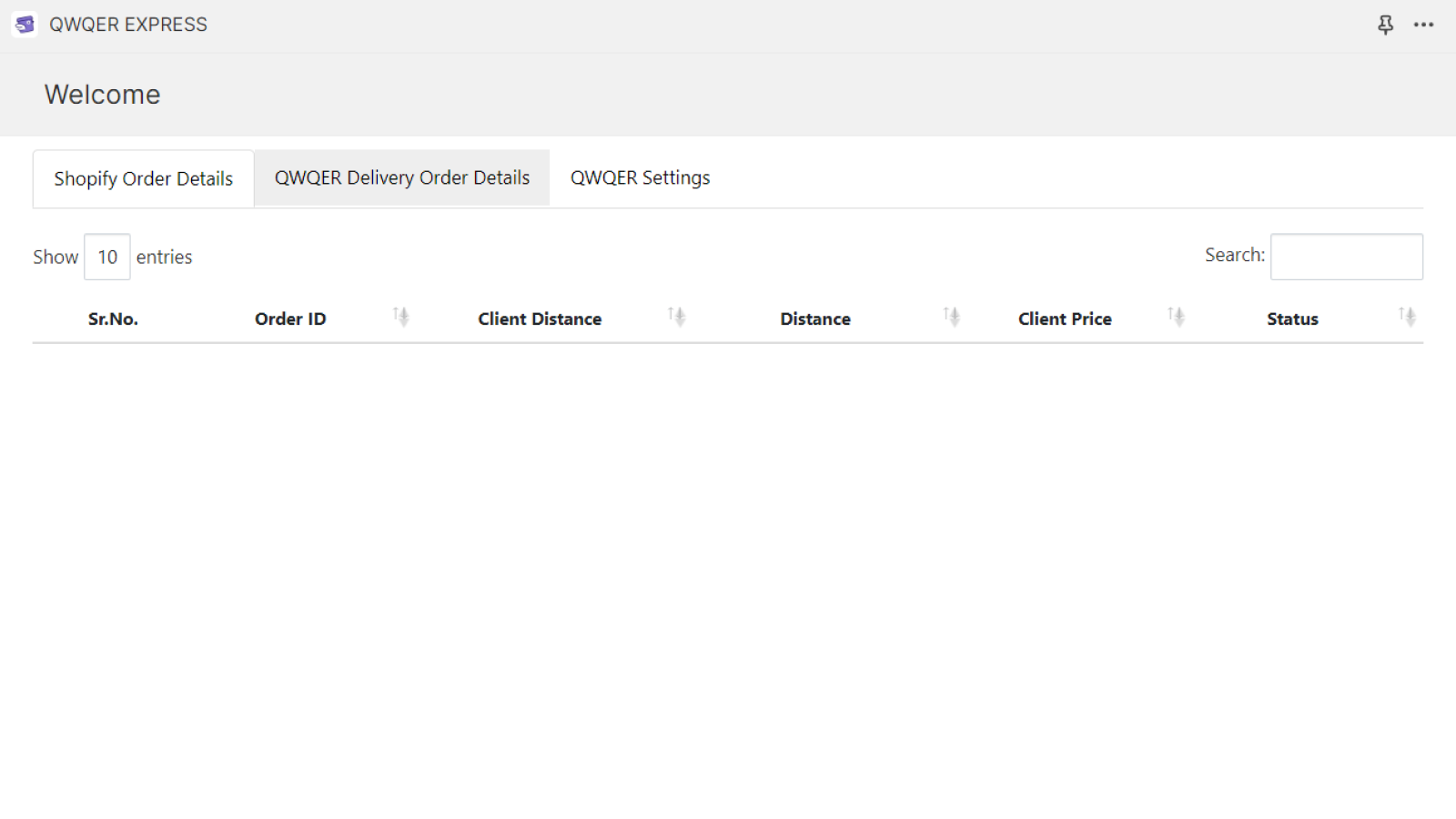
Task: Open the three-dots more options menu
Action: click(x=1423, y=25)
